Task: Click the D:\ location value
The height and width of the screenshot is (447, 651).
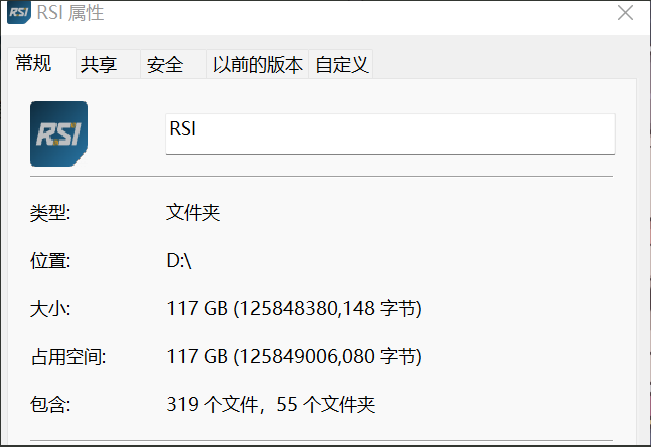Action: click(x=179, y=261)
